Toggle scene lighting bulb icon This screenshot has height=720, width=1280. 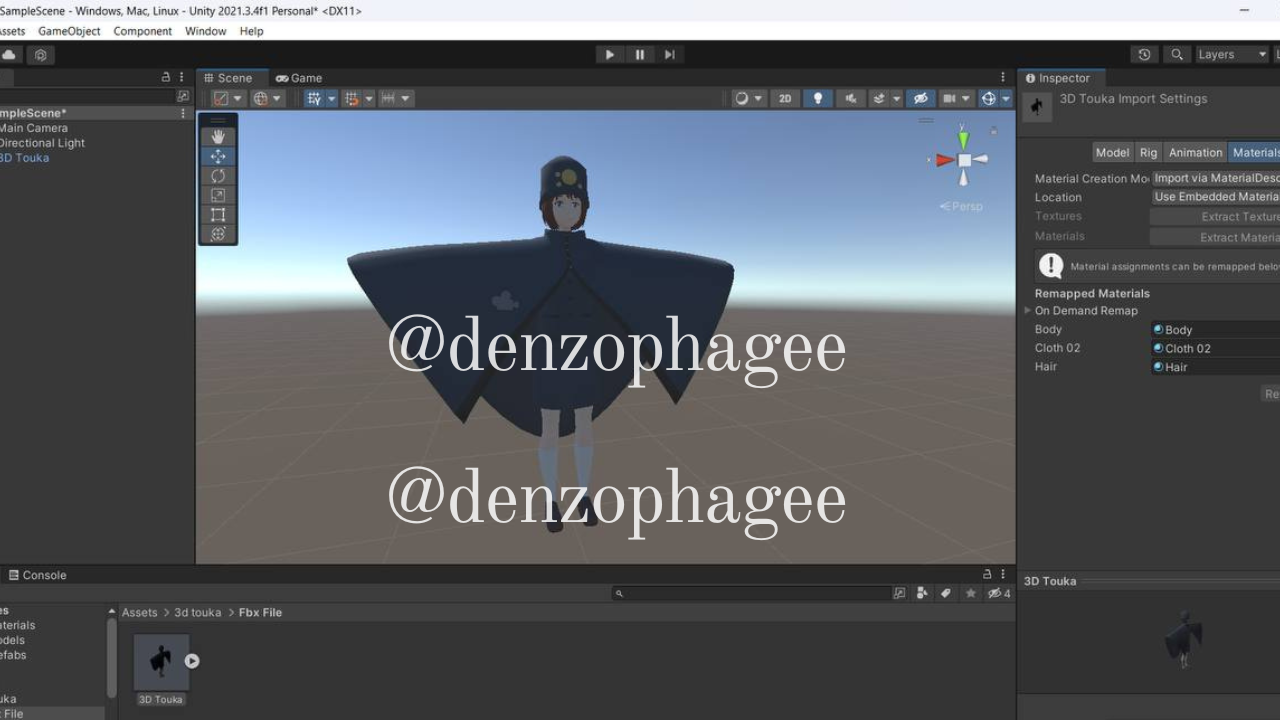(818, 98)
